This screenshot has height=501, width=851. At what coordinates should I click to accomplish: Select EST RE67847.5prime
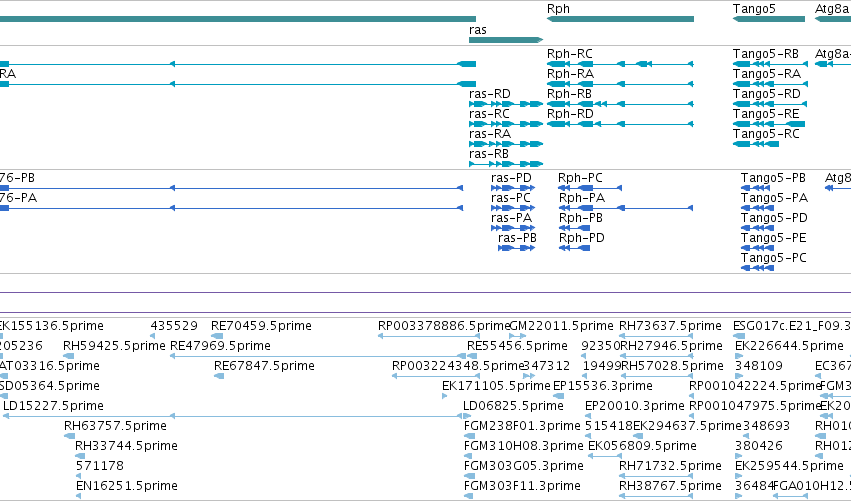(x=264, y=366)
